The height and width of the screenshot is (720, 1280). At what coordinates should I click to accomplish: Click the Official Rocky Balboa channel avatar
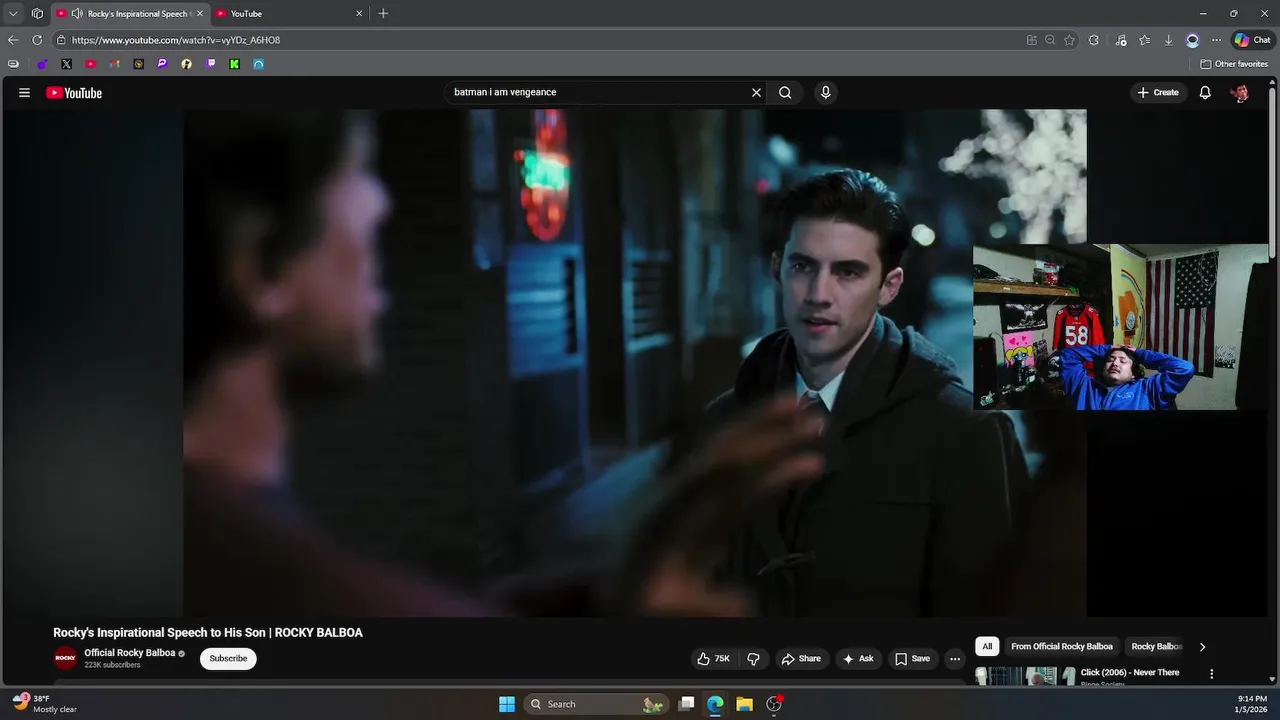pos(65,658)
